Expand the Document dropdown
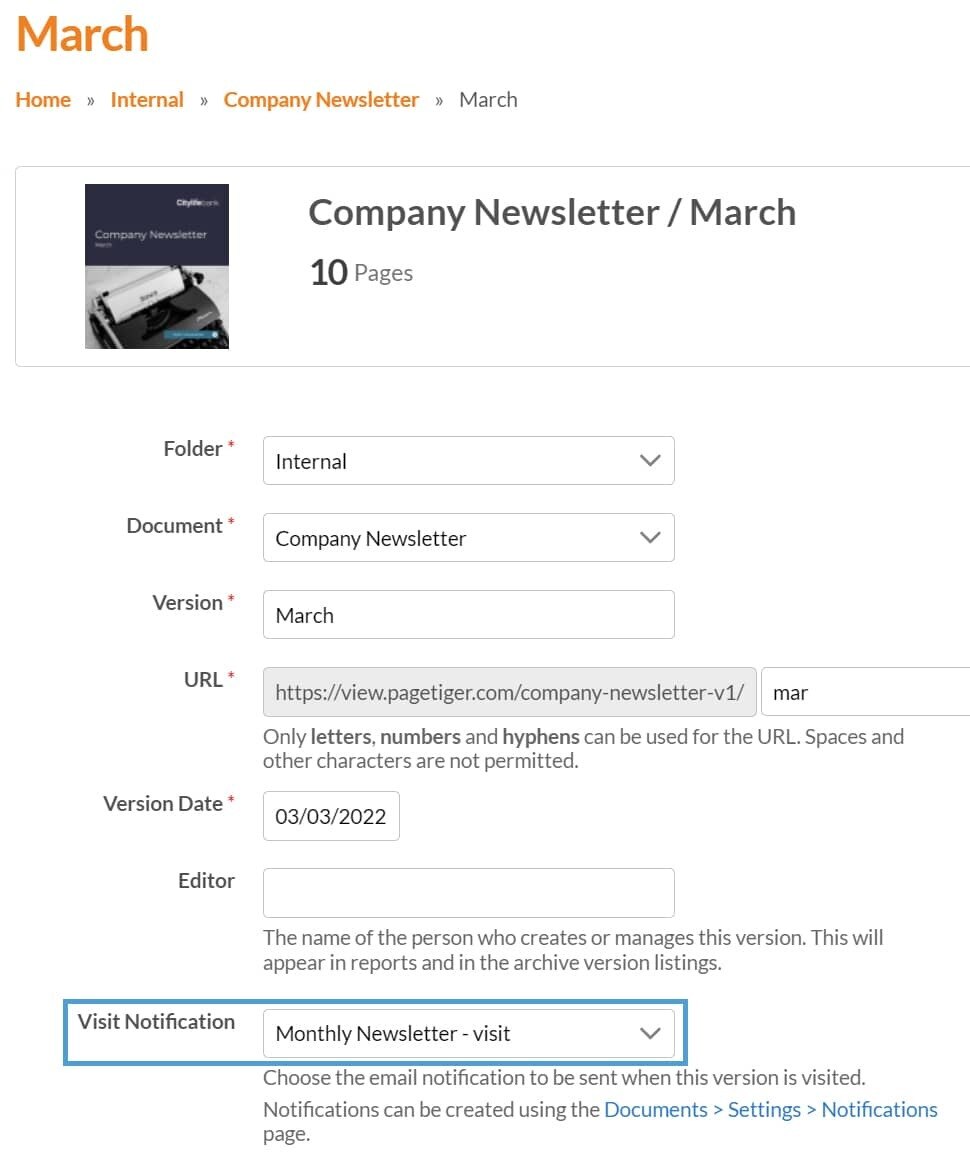This screenshot has height=1163, width=970. [468, 538]
